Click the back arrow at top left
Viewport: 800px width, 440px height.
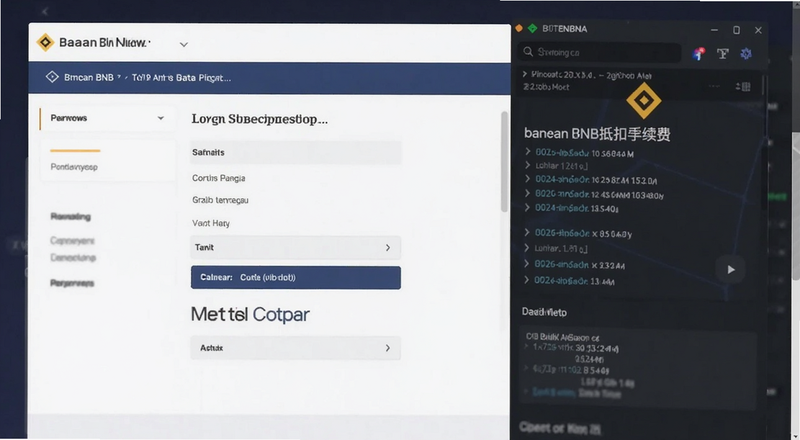[45, 11]
